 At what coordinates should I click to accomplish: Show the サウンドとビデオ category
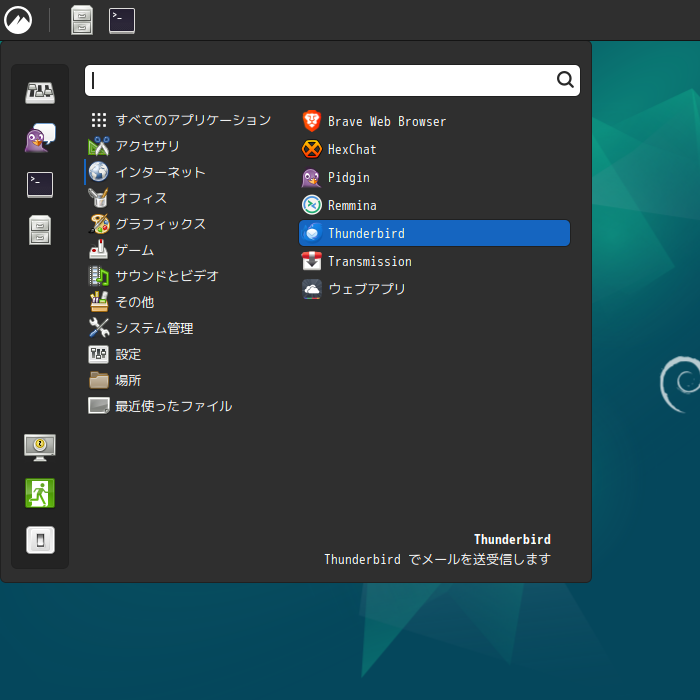[x=166, y=276]
